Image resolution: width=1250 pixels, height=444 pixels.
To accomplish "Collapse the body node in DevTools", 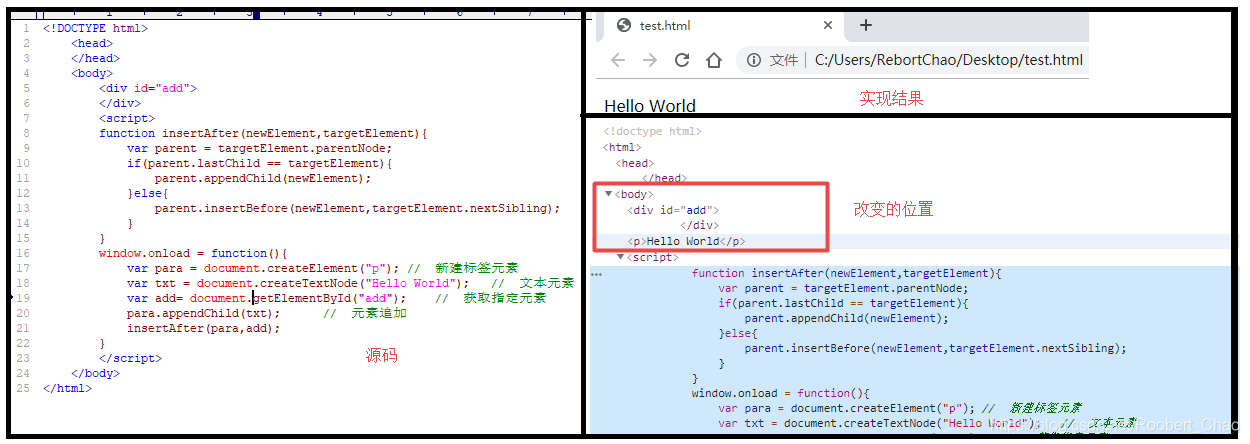I will pos(609,194).
